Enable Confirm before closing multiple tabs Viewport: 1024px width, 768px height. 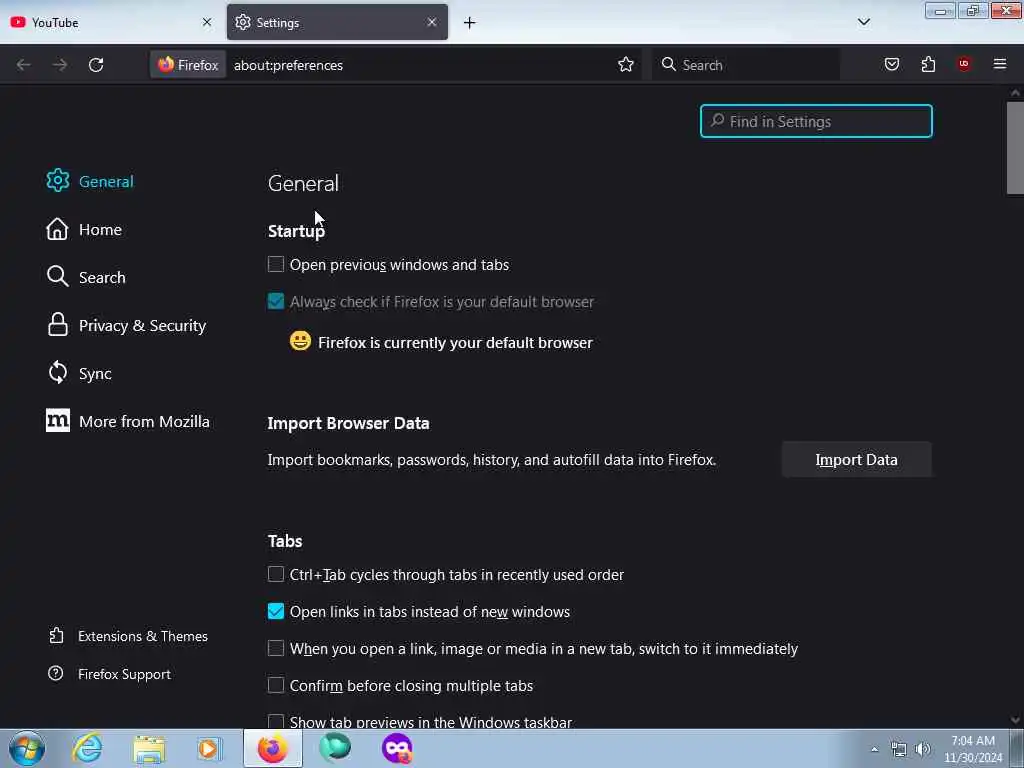[x=276, y=685]
